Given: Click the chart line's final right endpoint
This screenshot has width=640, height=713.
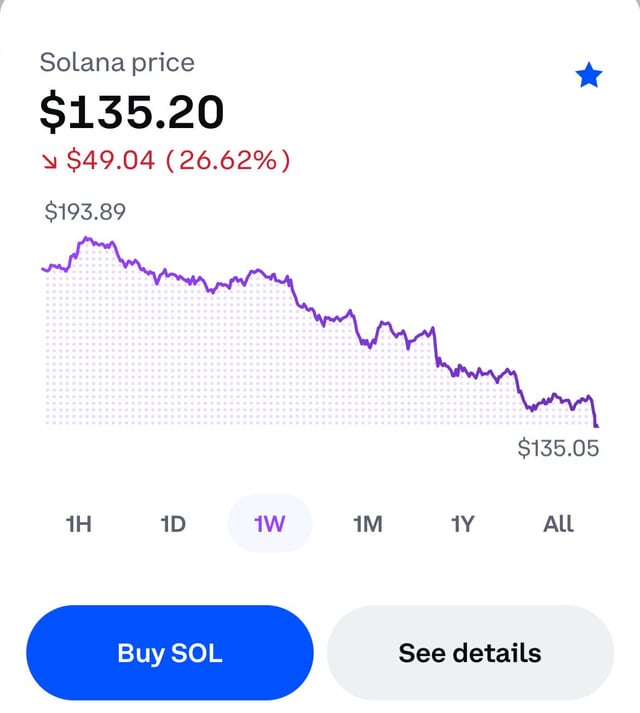Looking at the screenshot, I should (x=598, y=426).
